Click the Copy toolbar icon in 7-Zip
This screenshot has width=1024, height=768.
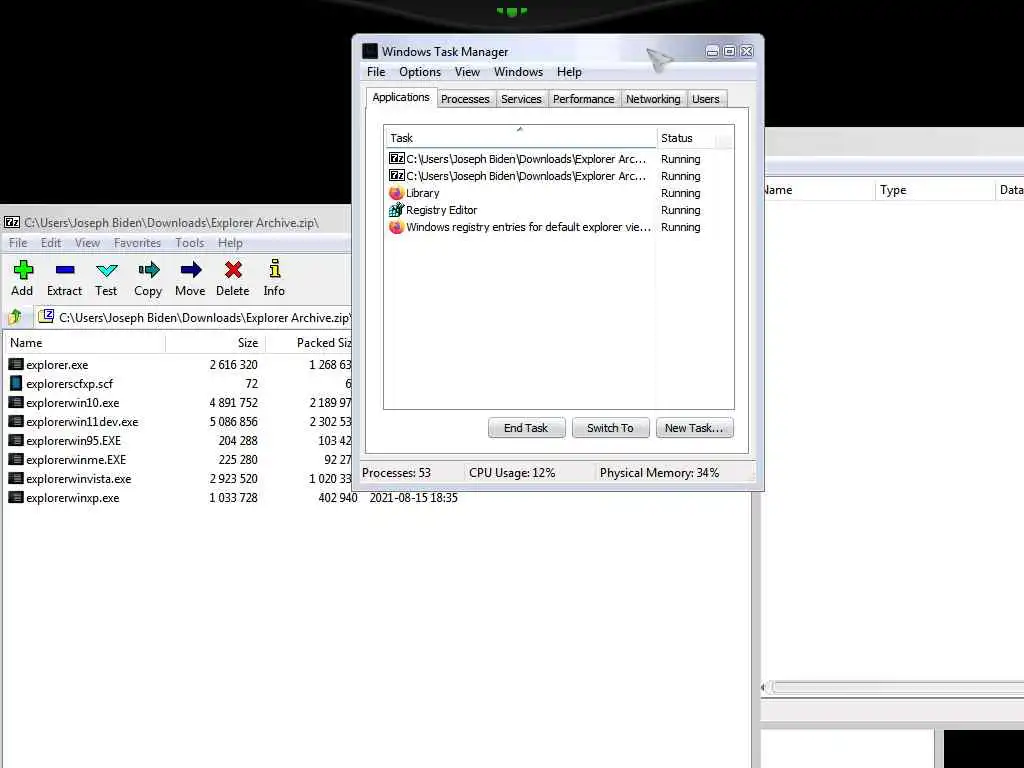(149, 270)
